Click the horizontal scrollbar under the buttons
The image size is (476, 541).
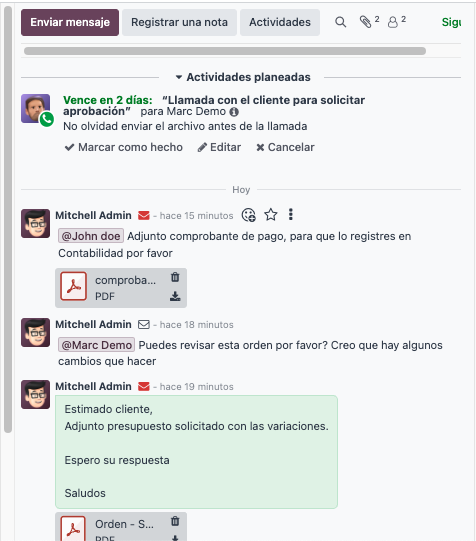pos(225,51)
